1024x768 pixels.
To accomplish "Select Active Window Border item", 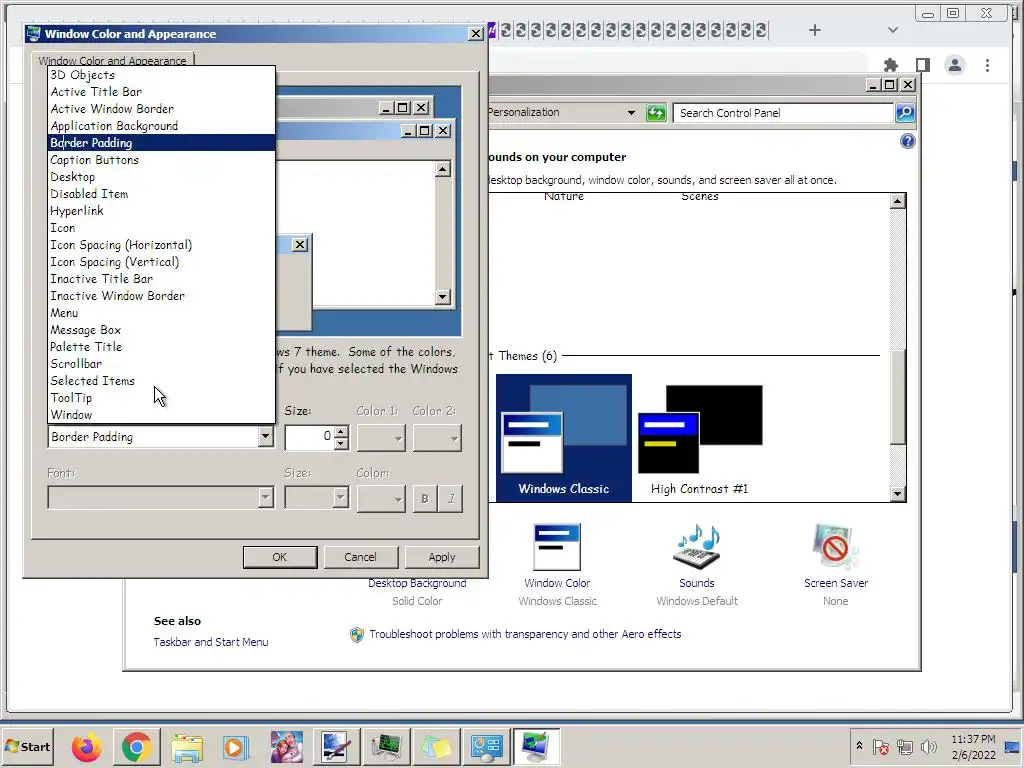I will [x=161, y=108].
